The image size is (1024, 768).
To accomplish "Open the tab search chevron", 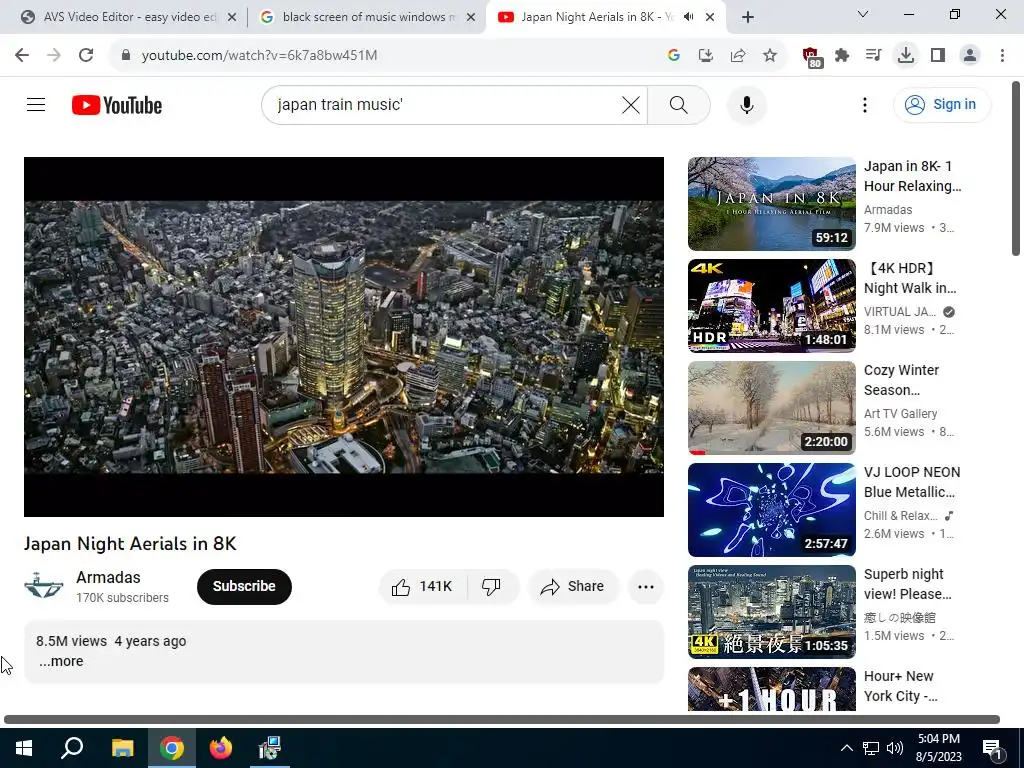I will [863, 14].
